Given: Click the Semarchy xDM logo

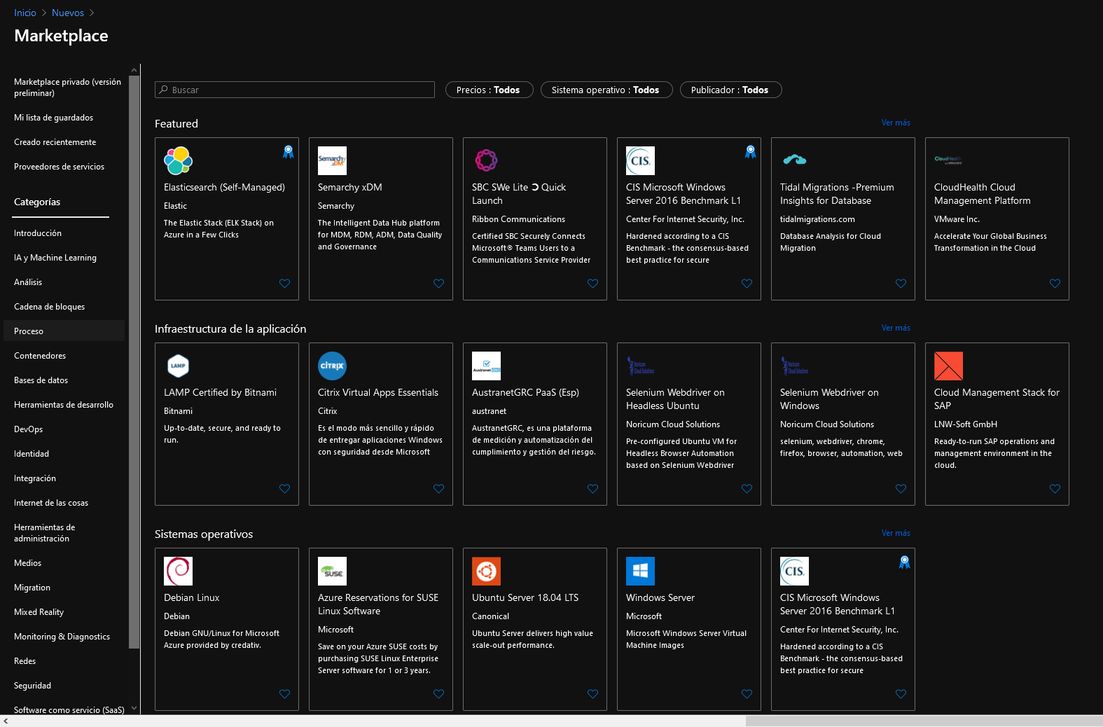Looking at the screenshot, I should (x=332, y=160).
